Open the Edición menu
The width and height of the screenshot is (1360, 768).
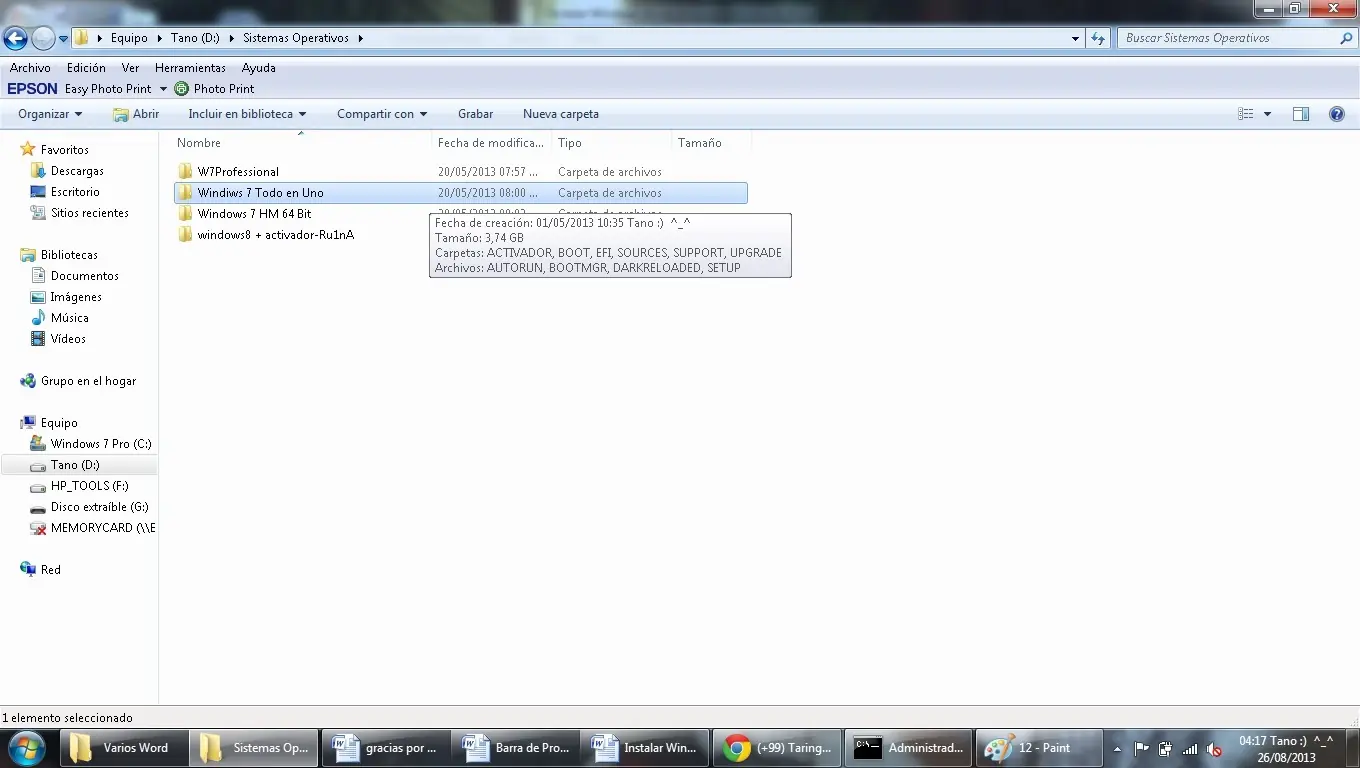point(86,68)
